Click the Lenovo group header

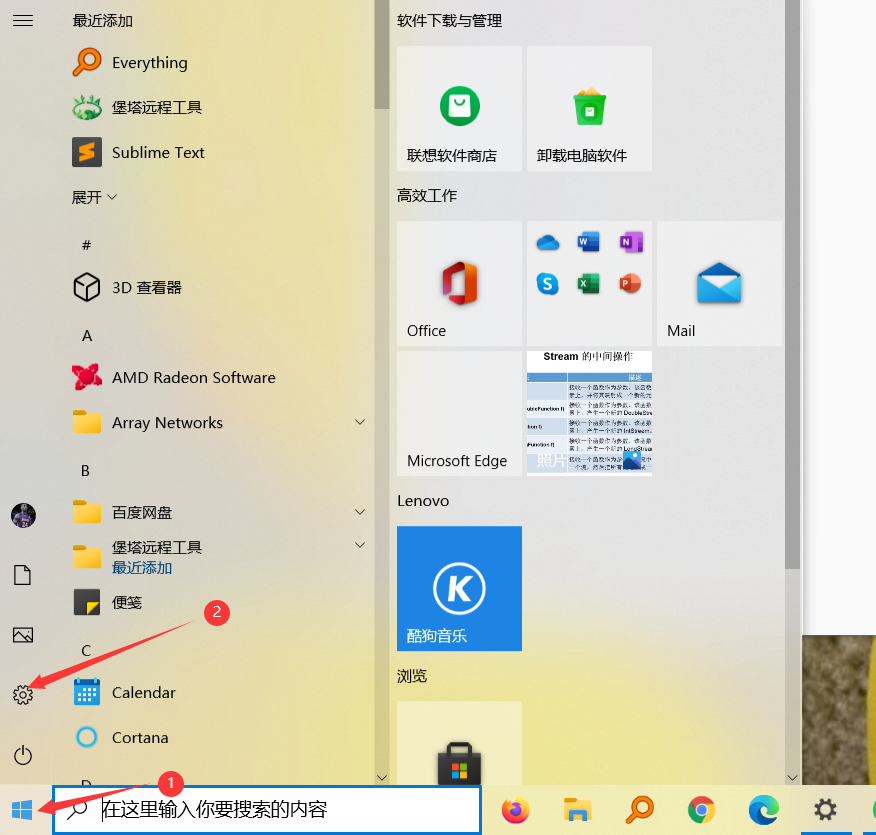[x=423, y=500]
